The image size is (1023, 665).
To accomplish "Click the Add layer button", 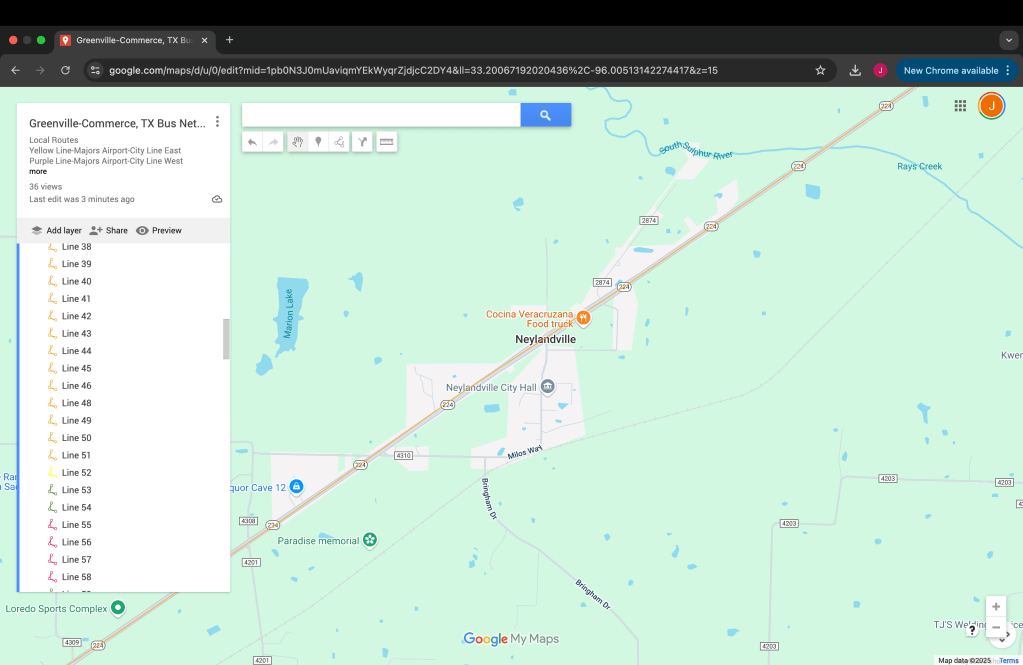I will coord(56,231).
